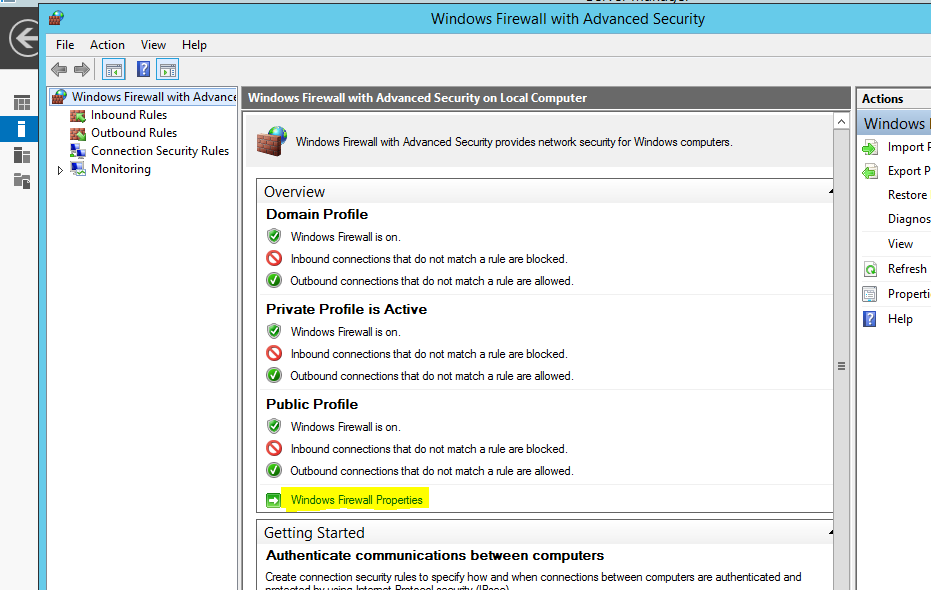Click the scrollbar up arrow in Overview pane
The height and width of the screenshot is (590, 931).
click(x=841, y=122)
